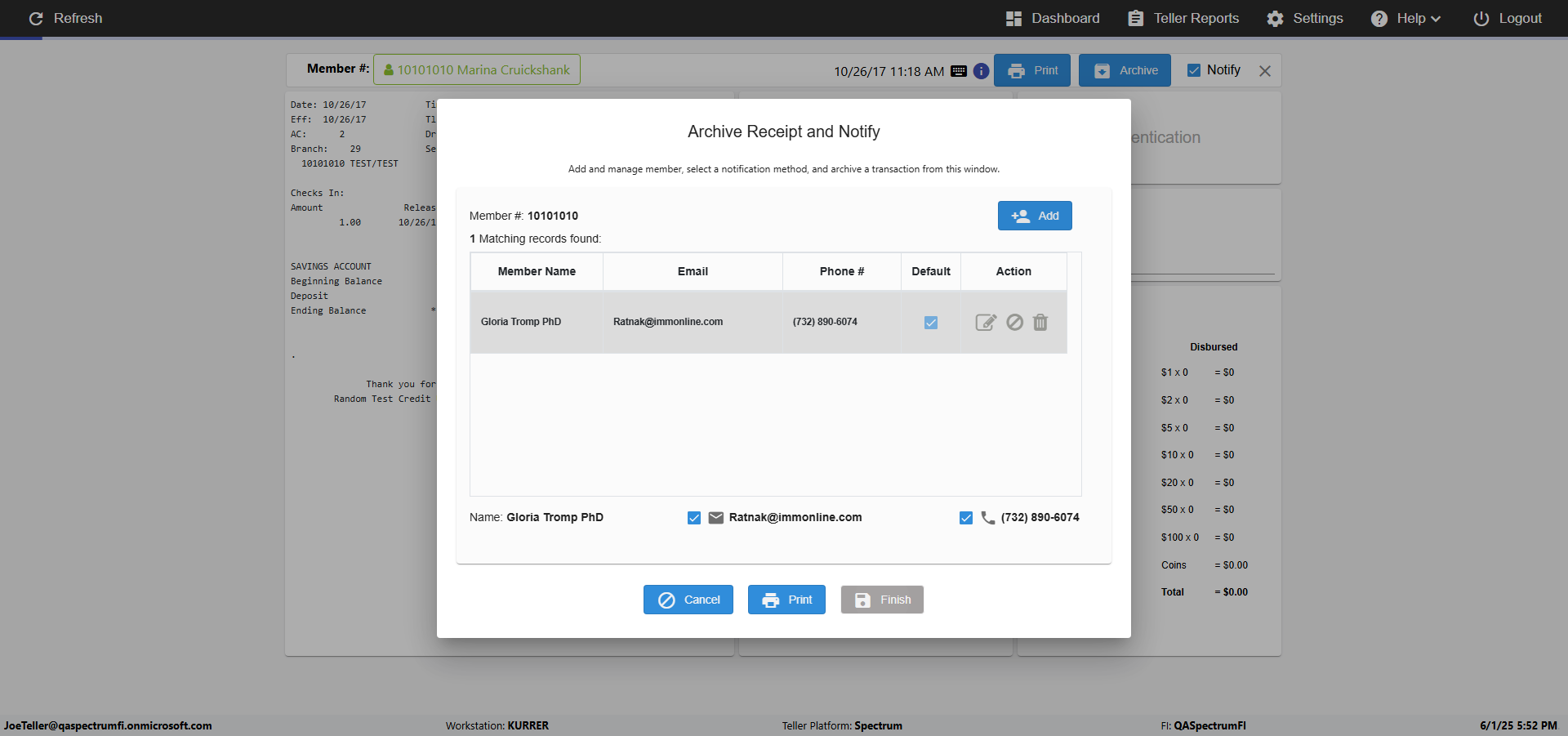
Task: Click Teller Platform Spectrum status text
Action: click(842, 725)
